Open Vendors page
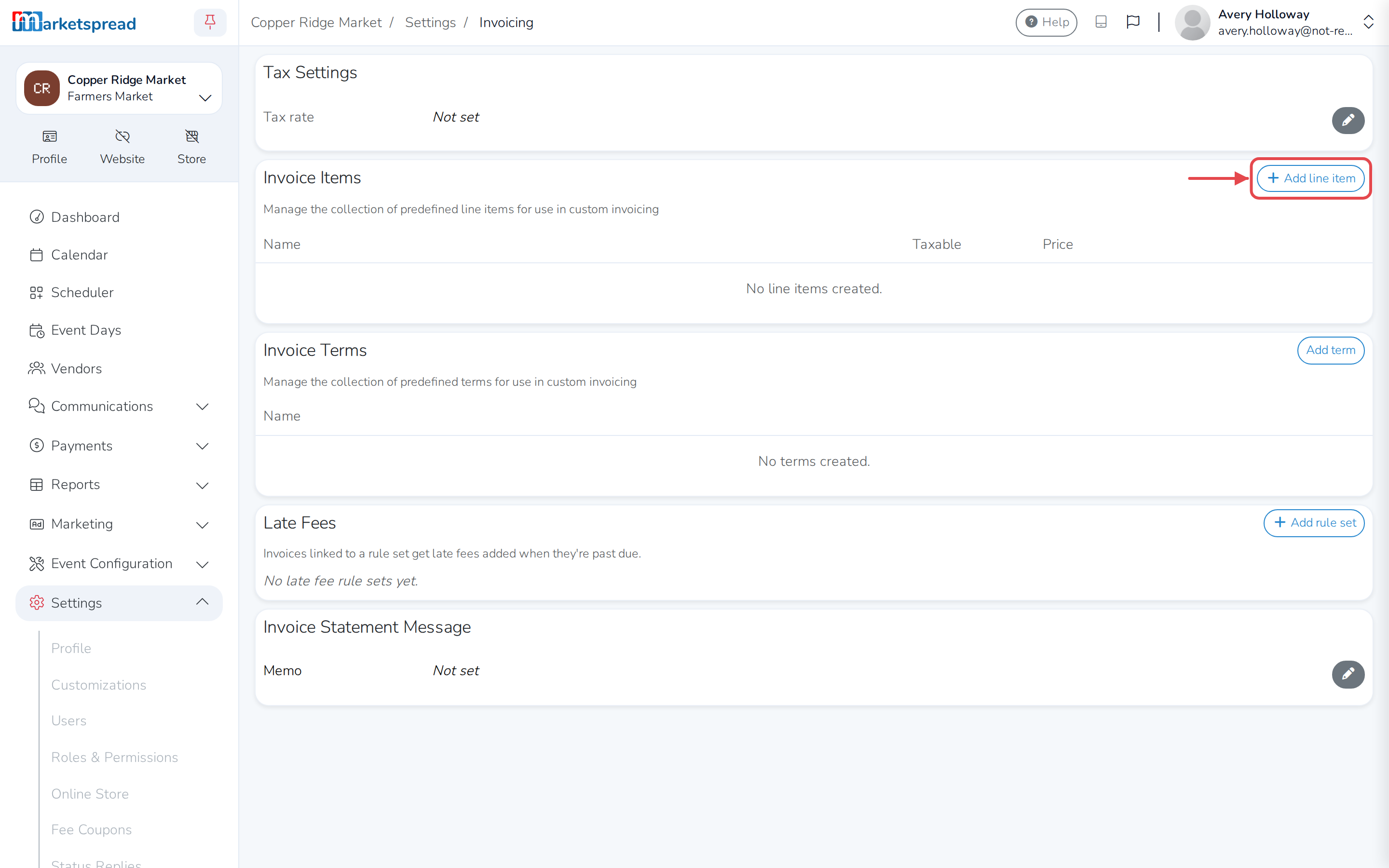 point(119,368)
